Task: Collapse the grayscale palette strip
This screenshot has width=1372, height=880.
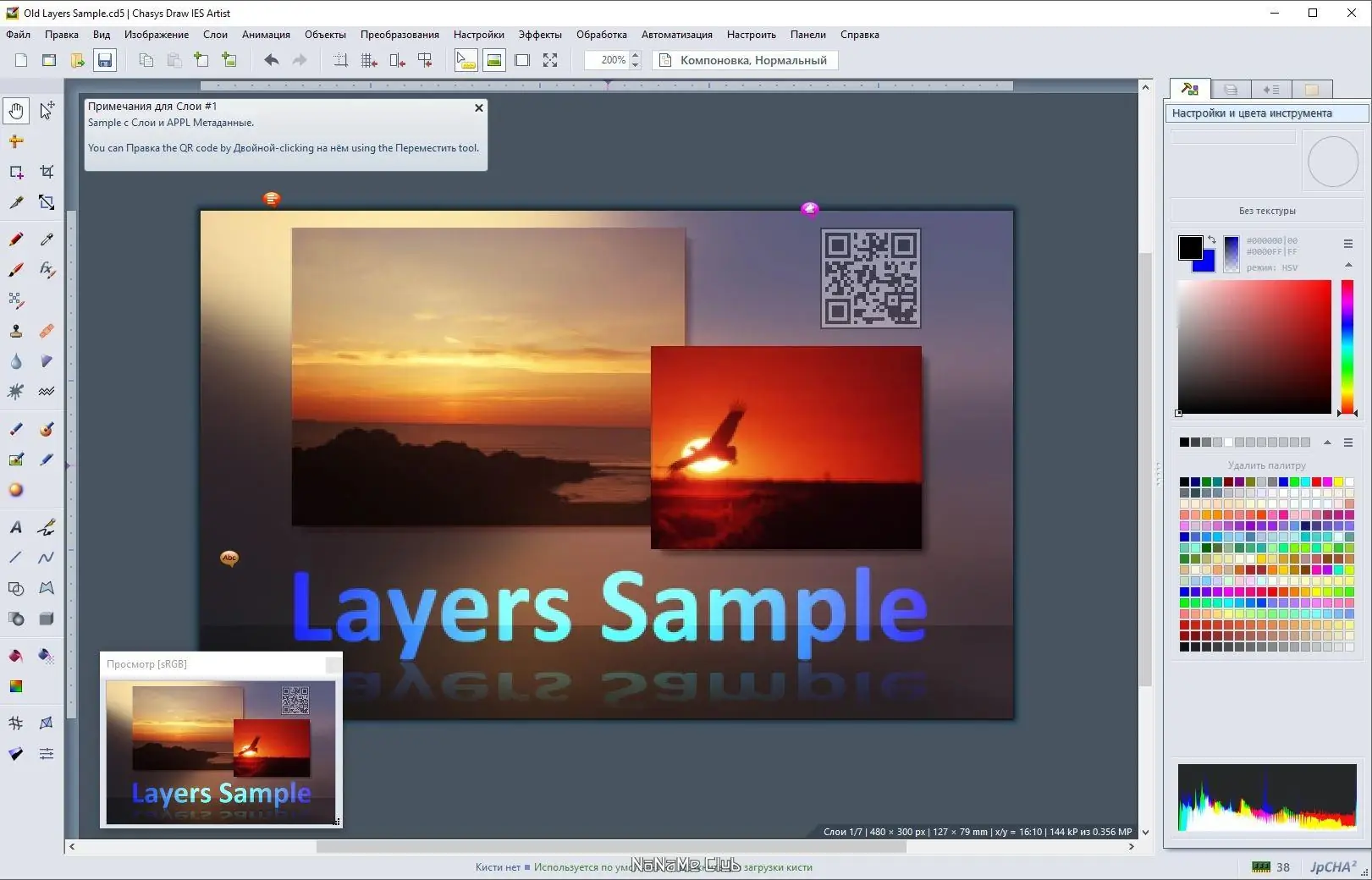Action: [x=1327, y=443]
